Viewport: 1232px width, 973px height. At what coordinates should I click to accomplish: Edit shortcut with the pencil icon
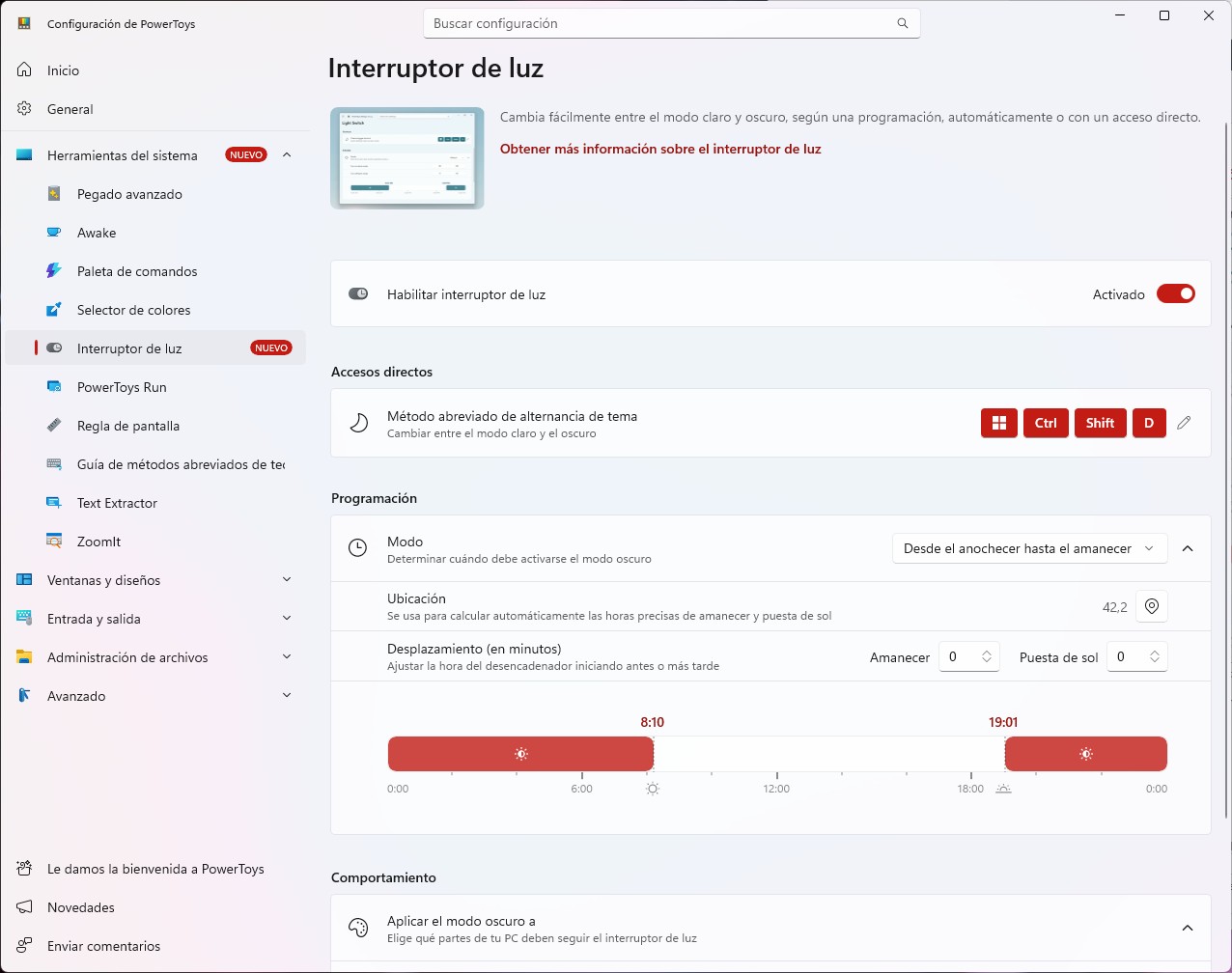(1184, 423)
